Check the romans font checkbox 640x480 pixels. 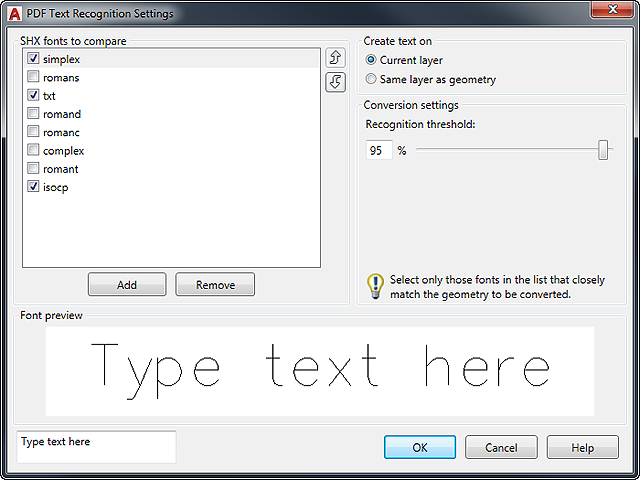tap(33, 76)
